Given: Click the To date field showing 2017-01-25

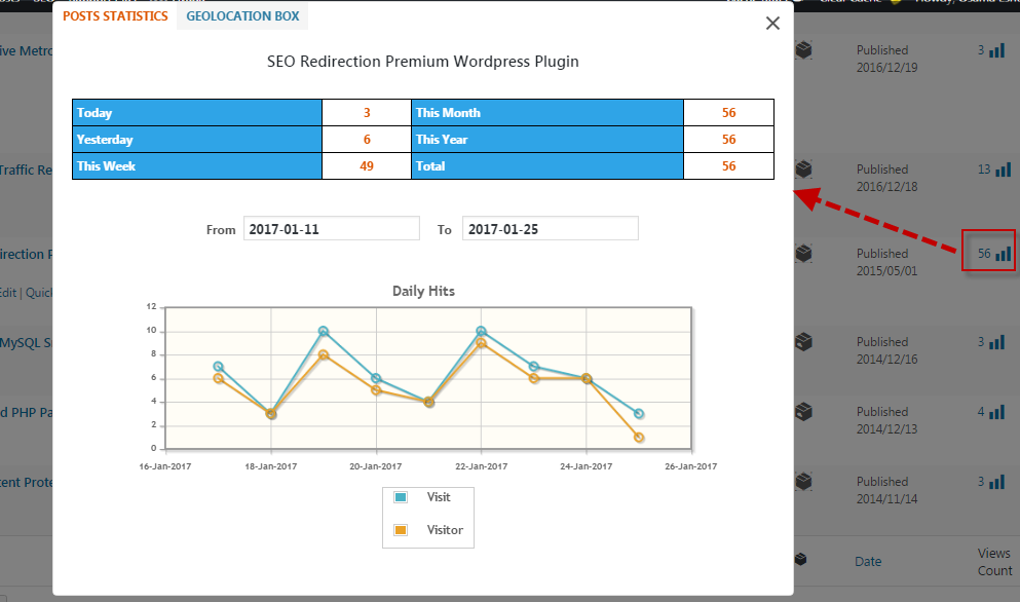Looking at the screenshot, I should [550, 228].
